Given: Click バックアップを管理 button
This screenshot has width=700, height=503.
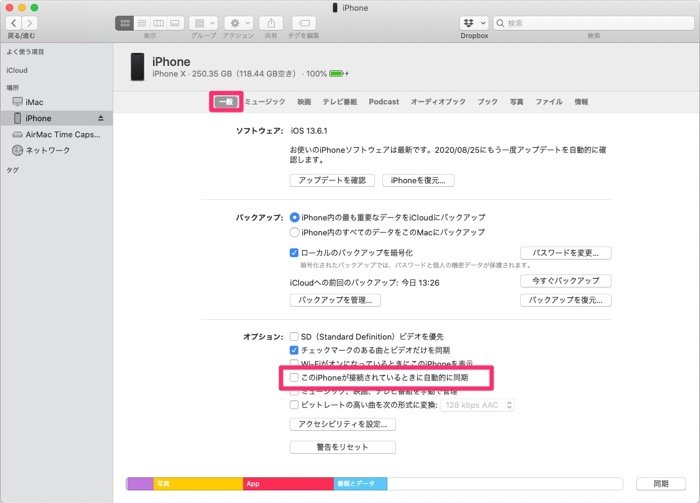Looking at the screenshot, I should coord(335,300).
